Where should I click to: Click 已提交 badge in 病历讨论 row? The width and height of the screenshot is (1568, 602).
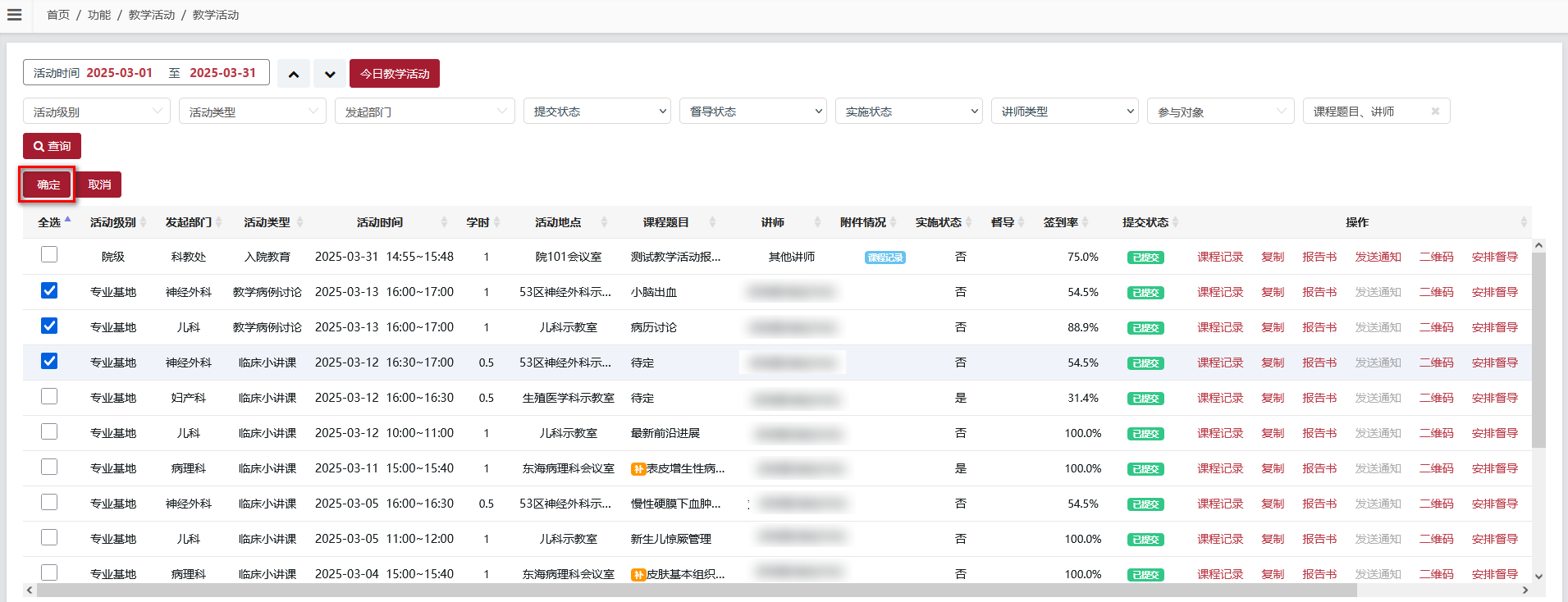coord(1145,328)
